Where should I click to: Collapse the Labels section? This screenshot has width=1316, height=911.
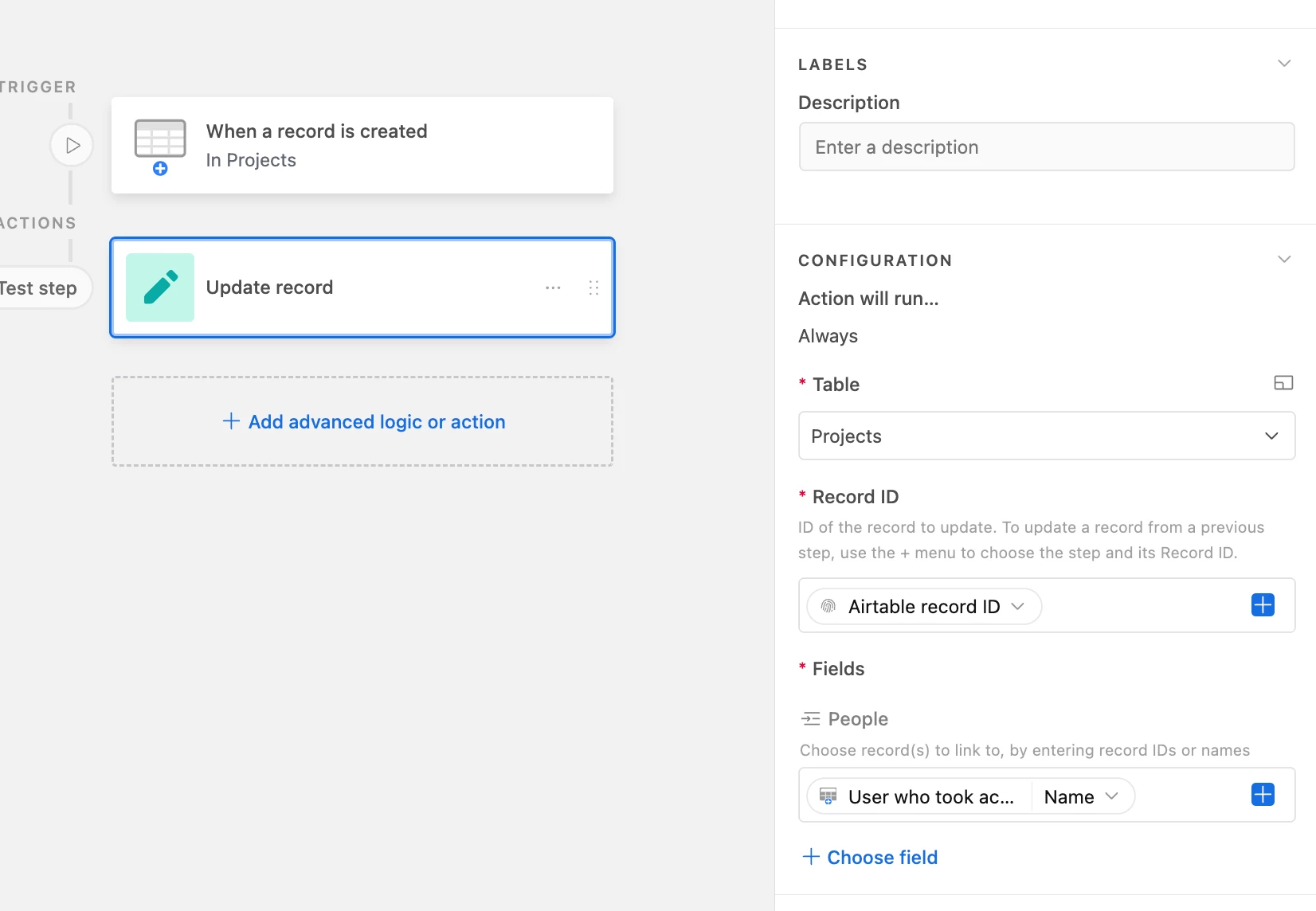(x=1283, y=64)
